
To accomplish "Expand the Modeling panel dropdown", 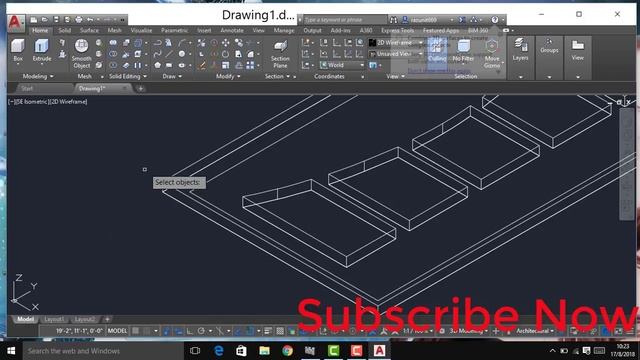I will click(38, 76).
